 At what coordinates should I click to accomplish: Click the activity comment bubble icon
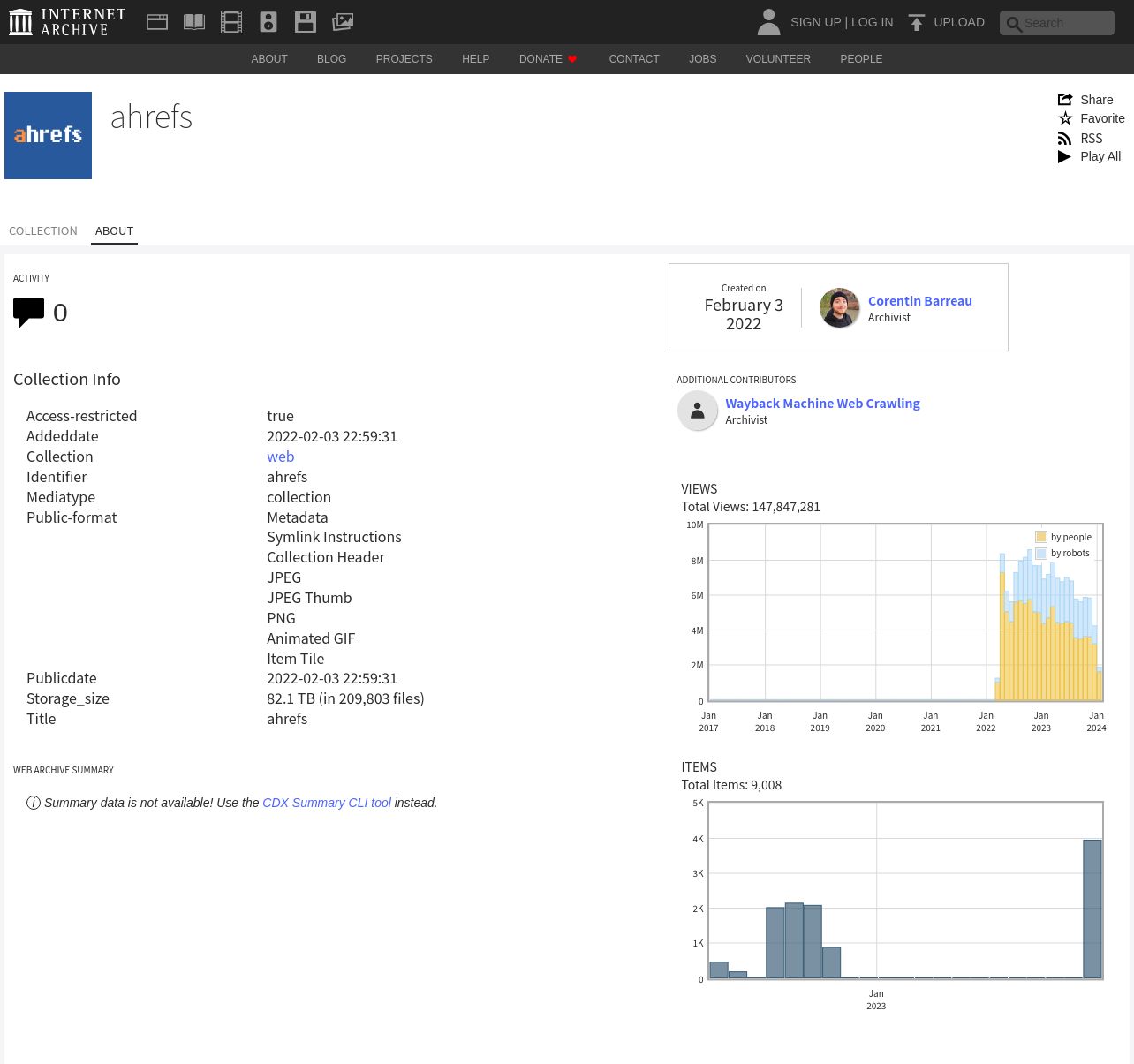click(29, 313)
